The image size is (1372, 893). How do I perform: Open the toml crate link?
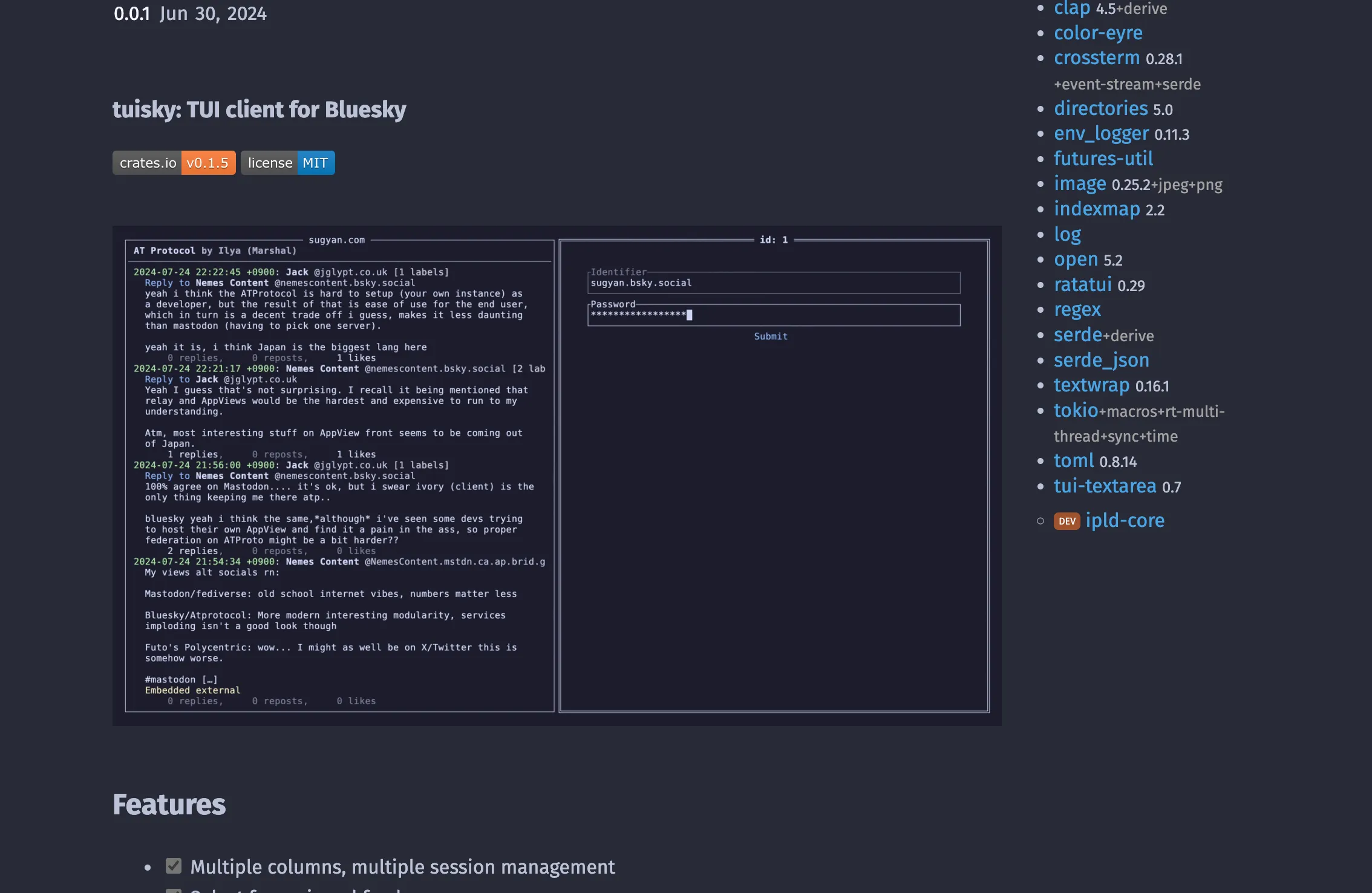click(x=1074, y=461)
